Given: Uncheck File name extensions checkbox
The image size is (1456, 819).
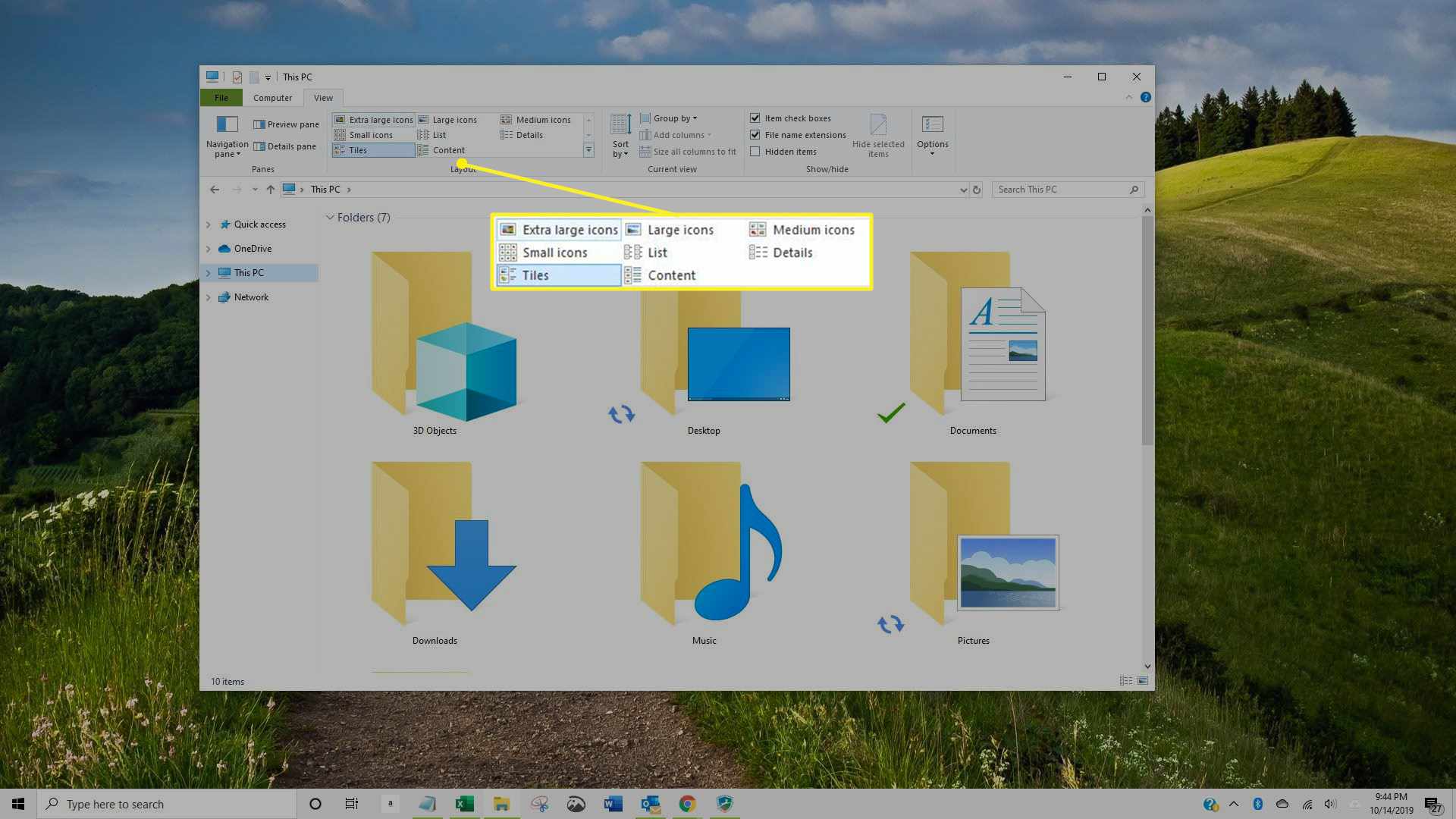Looking at the screenshot, I should tap(755, 135).
